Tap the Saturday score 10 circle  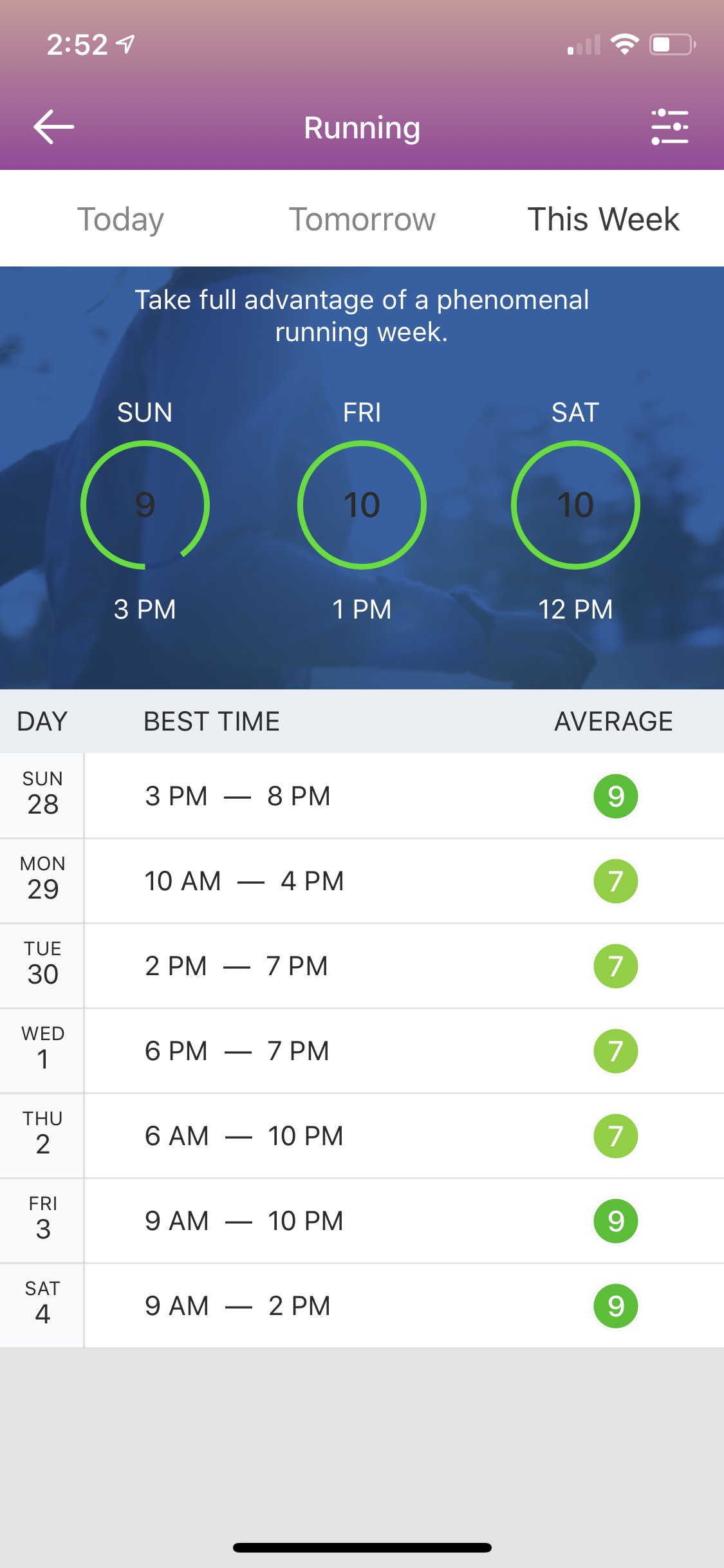(x=575, y=505)
